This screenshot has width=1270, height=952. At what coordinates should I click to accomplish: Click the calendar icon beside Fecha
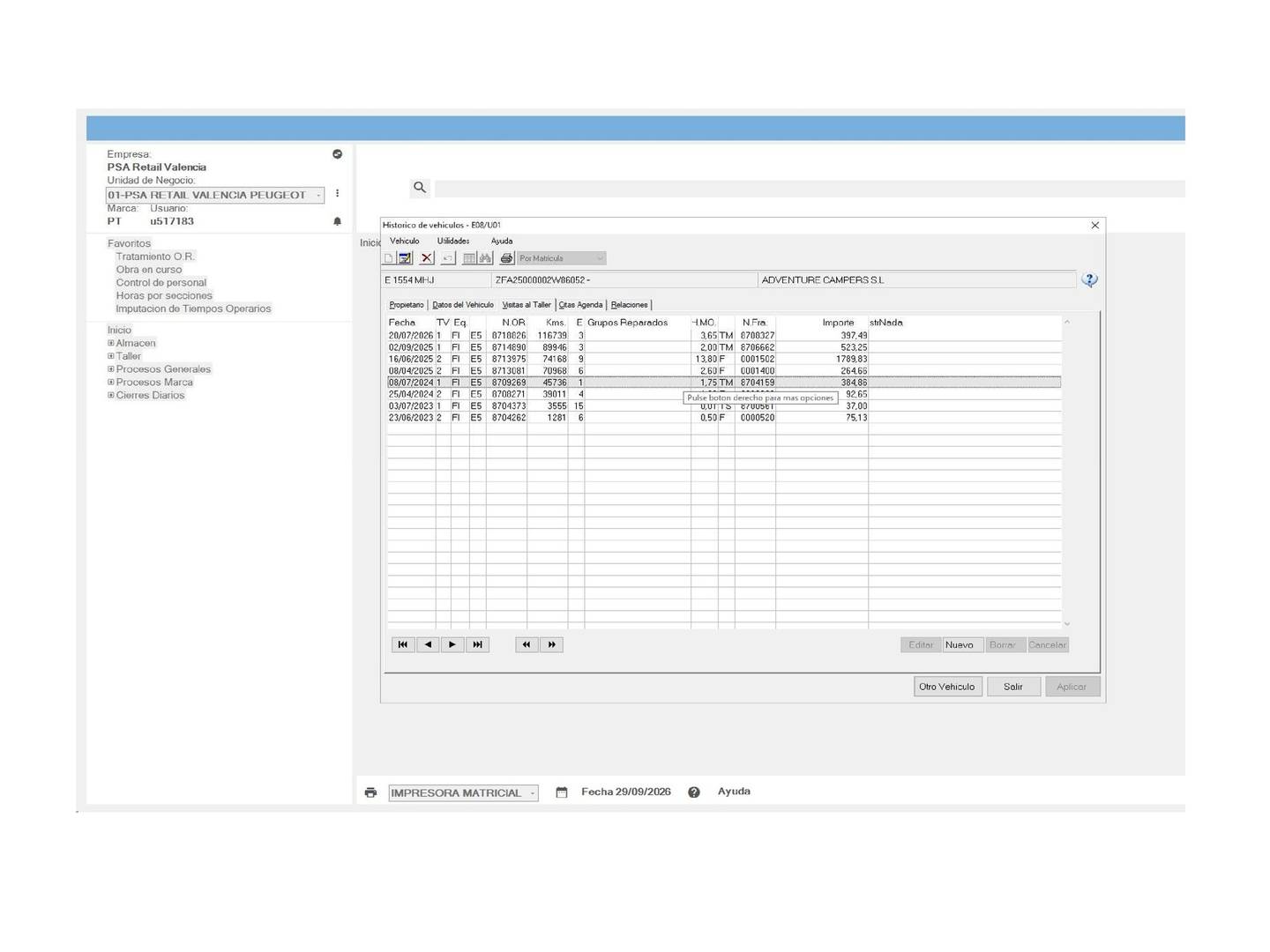(562, 792)
